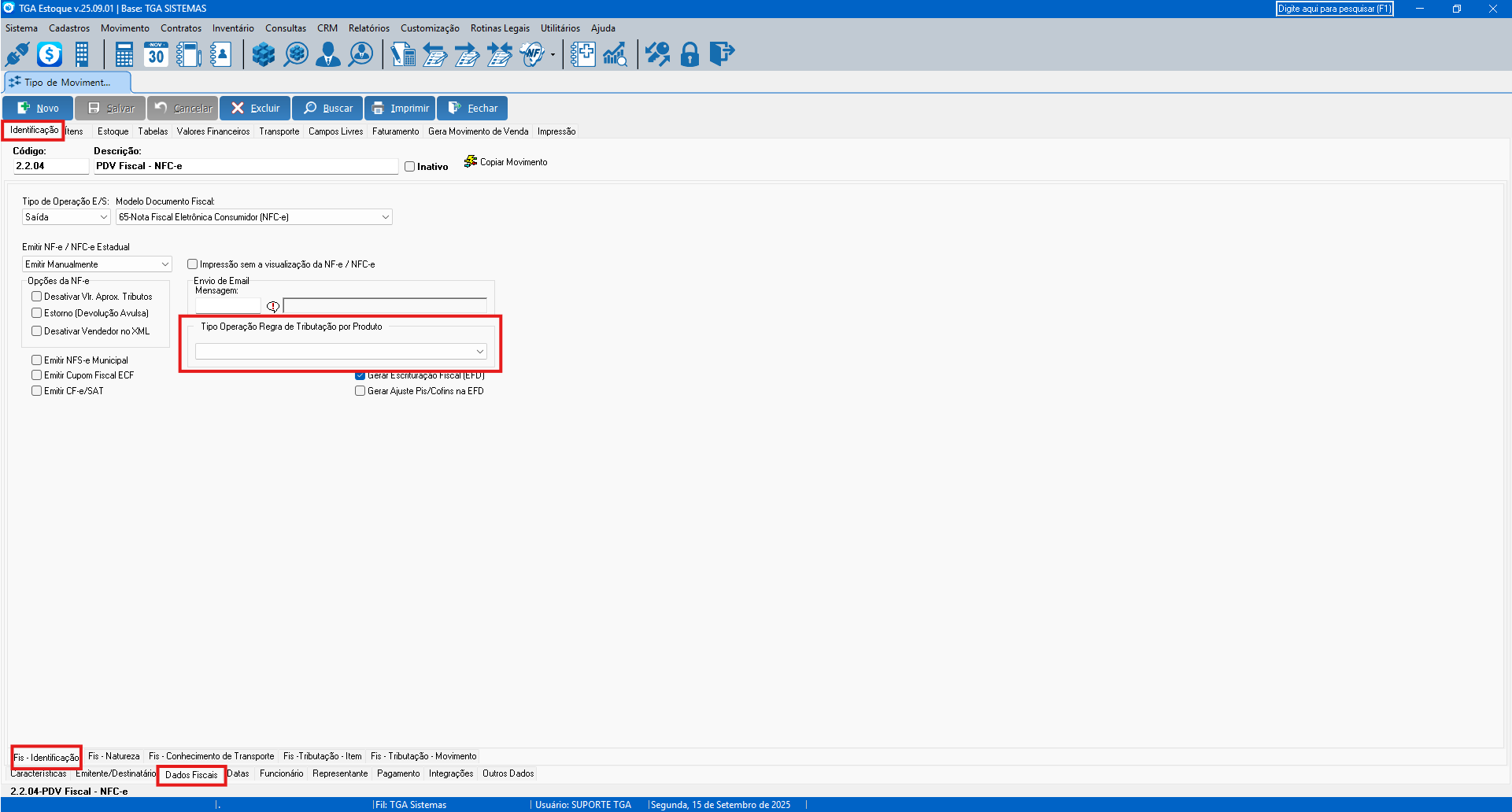This screenshot has height=812, width=1512.
Task: Click the NF-e globe toolbar icon
Action: (x=533, y=54)
